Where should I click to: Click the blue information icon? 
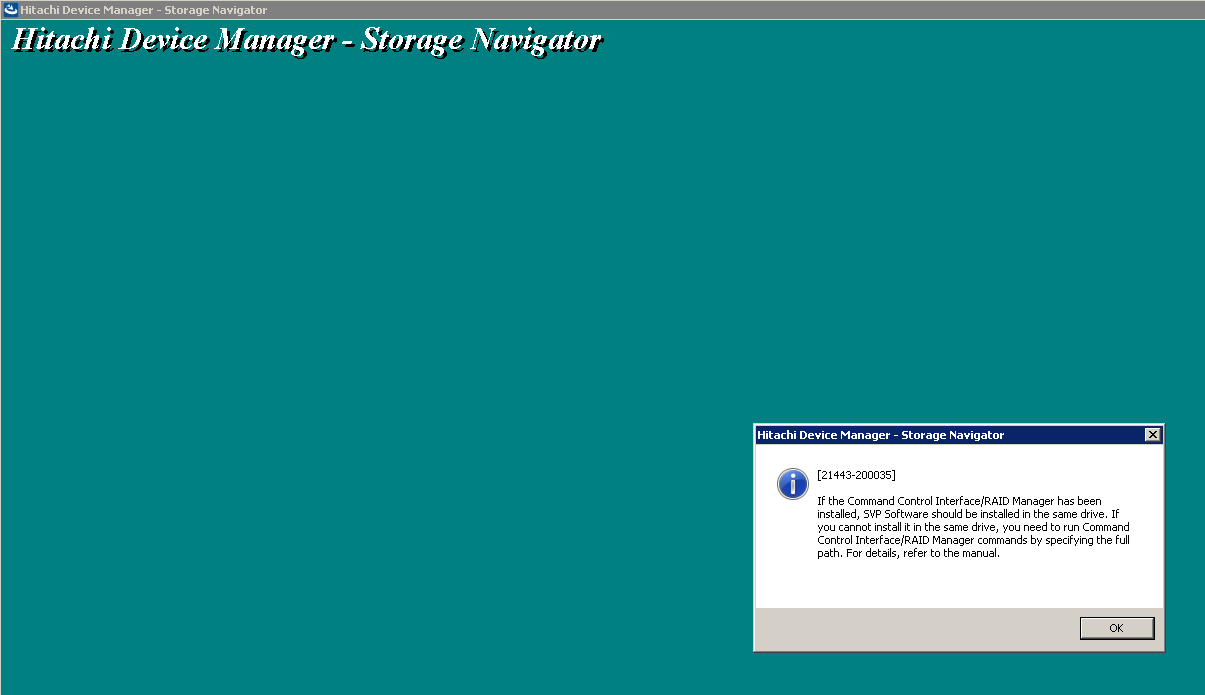(793, 484)
